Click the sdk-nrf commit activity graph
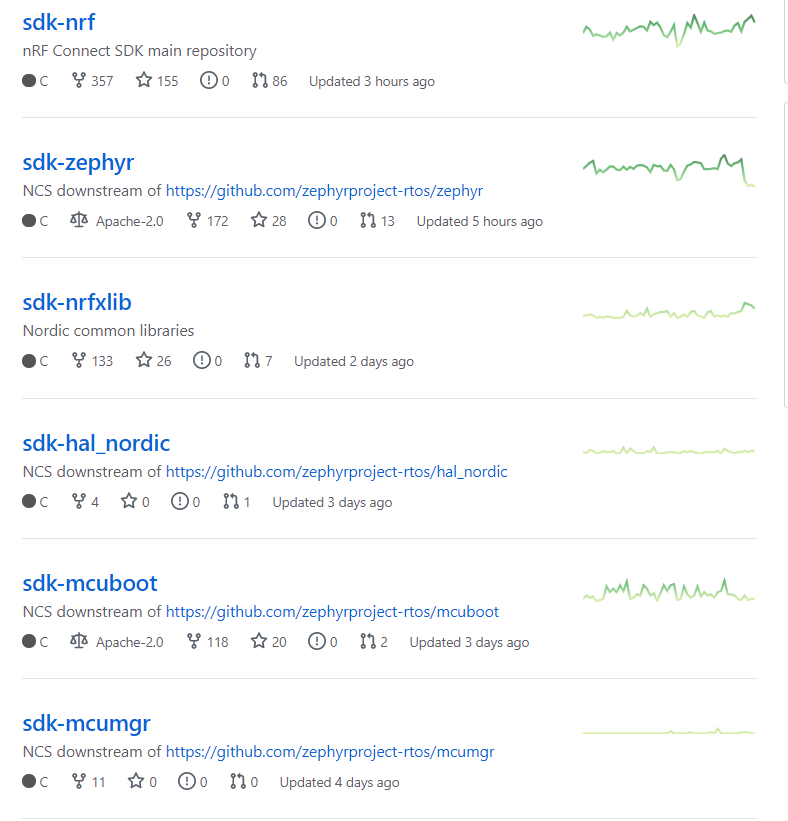The image size is (788, 821). (669, 28)
